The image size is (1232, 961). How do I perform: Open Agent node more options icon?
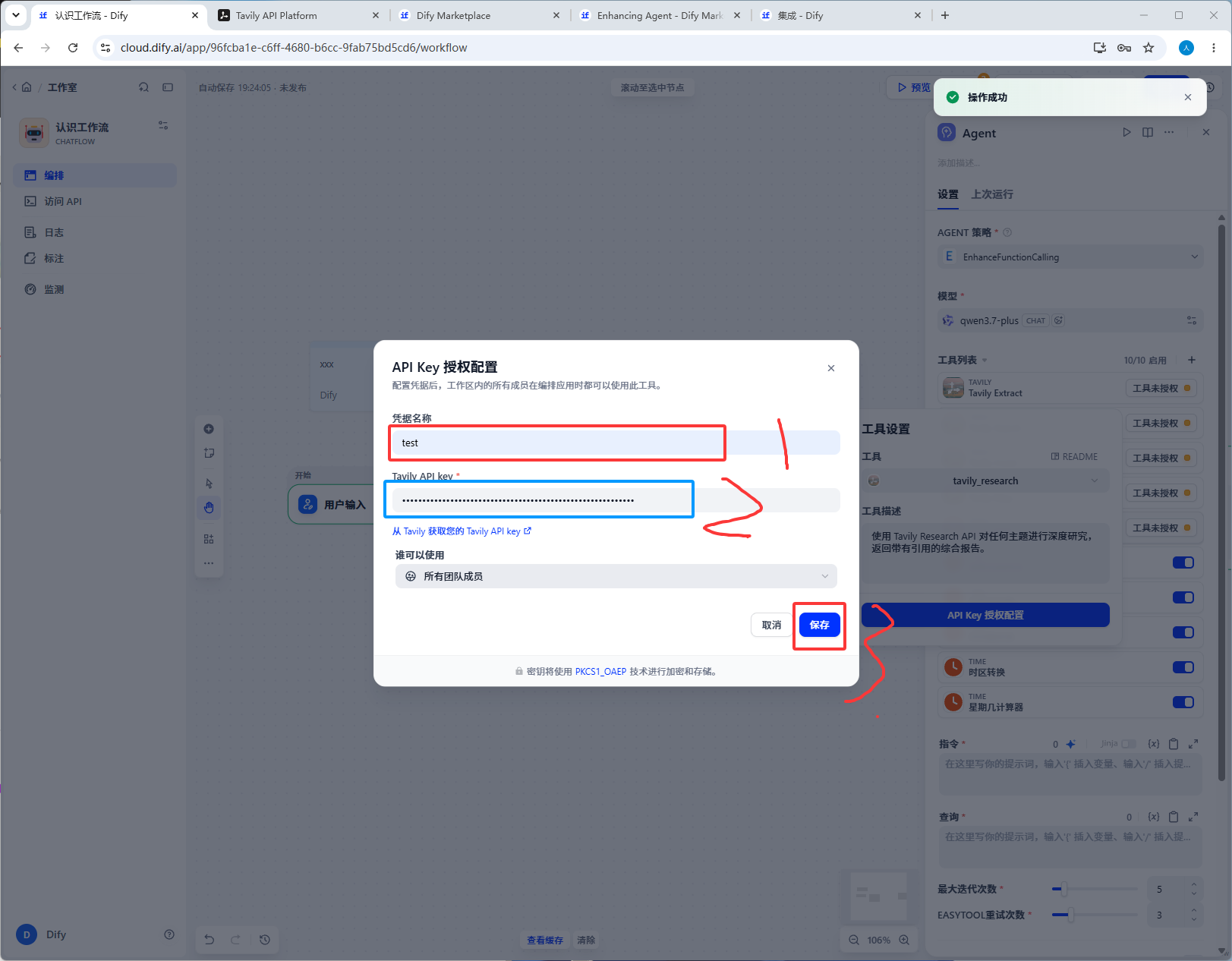pos(1169,132)
